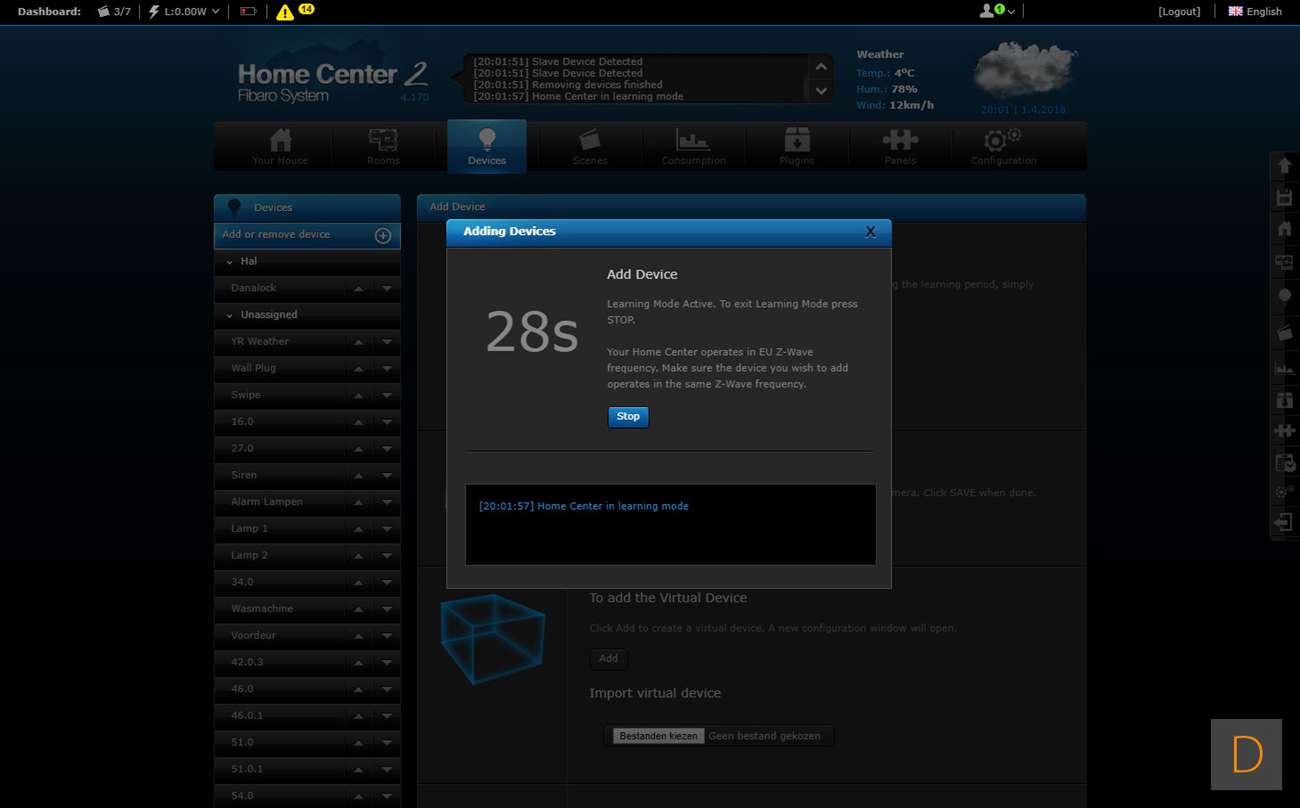Click the save disk icon in right sidebar
This screenshot has height=808, width=1300.
tap(1285, 198)
